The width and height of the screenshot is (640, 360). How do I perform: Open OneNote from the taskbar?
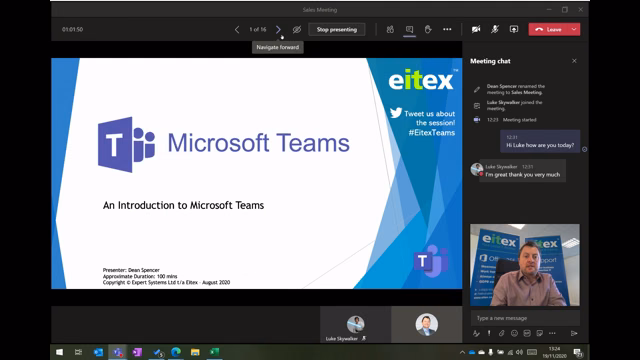click(x=137, y=352)
